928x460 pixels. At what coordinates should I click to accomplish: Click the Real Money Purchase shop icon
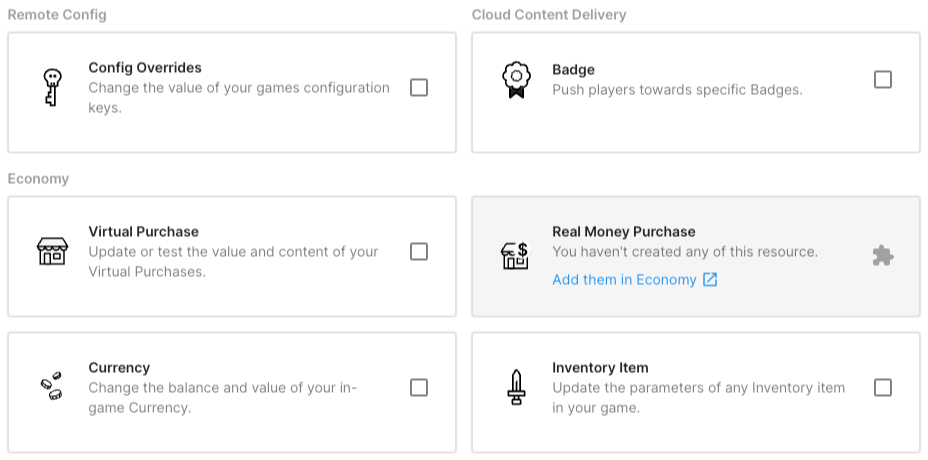(515, 256)
